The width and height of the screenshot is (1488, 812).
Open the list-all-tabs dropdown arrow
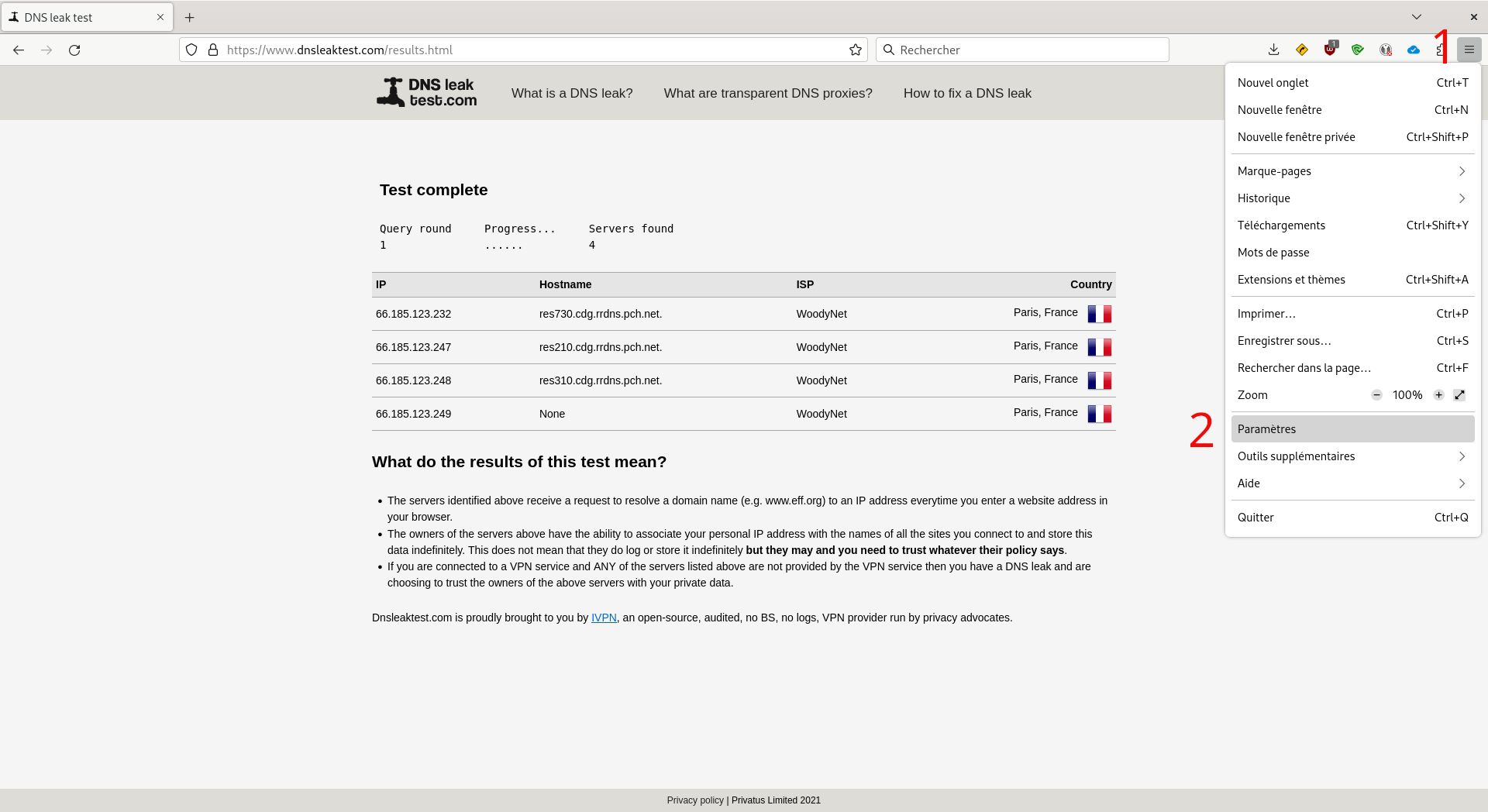(1417, 17)
